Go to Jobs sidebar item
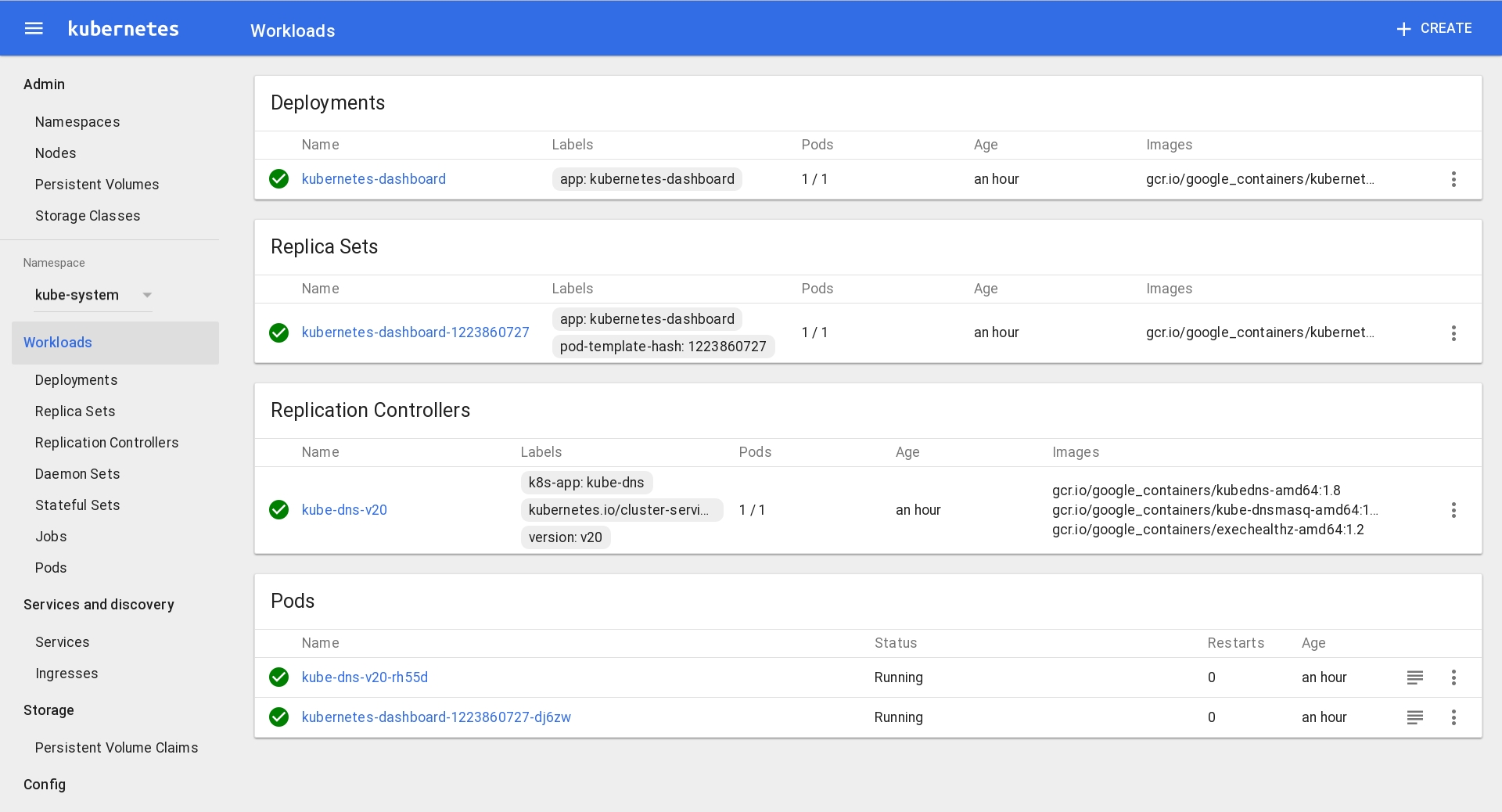The height and width of the screenshot is (812, 1502). [51, 537]
